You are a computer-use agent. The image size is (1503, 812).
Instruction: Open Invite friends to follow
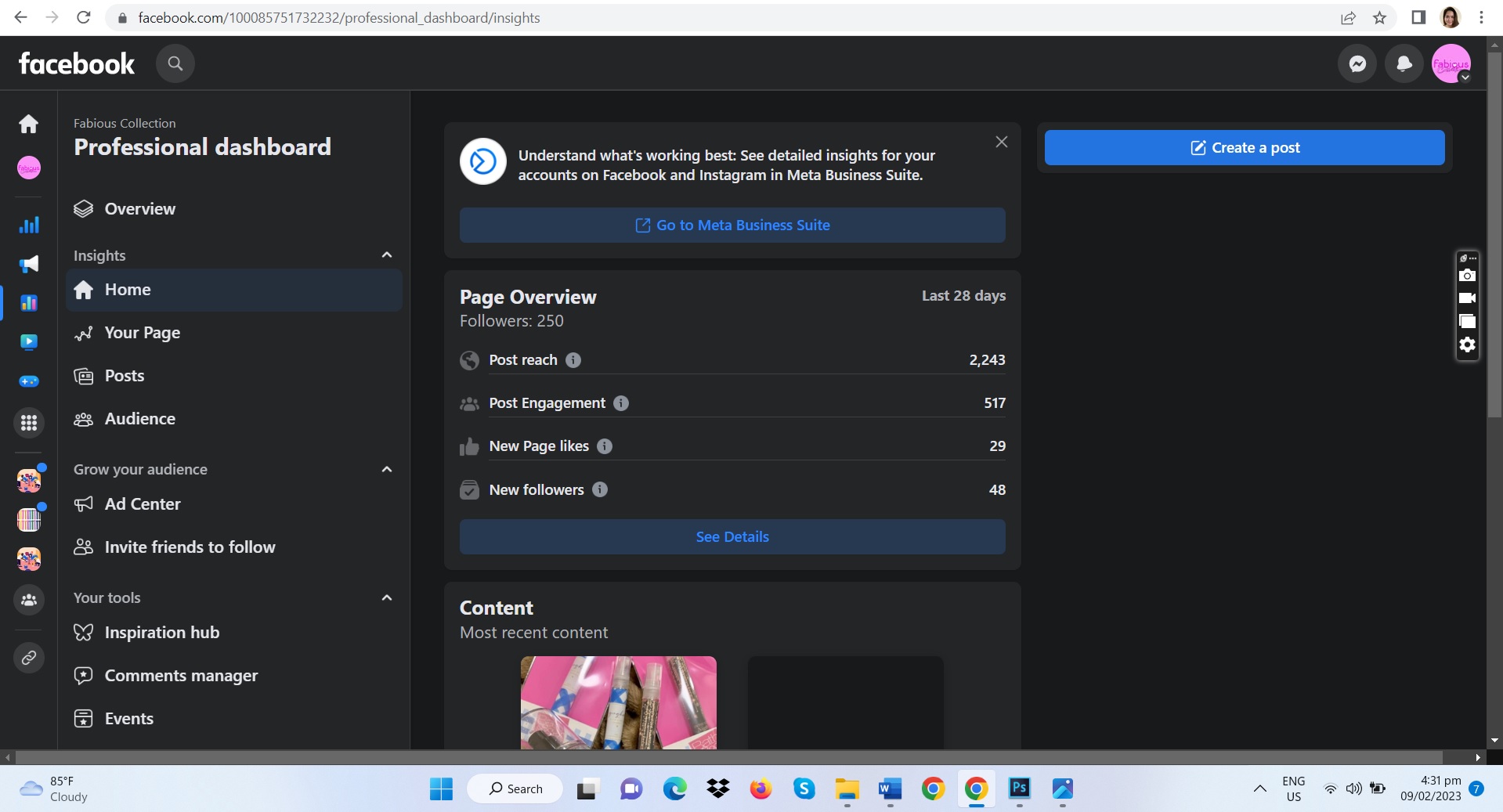point(234,547)
